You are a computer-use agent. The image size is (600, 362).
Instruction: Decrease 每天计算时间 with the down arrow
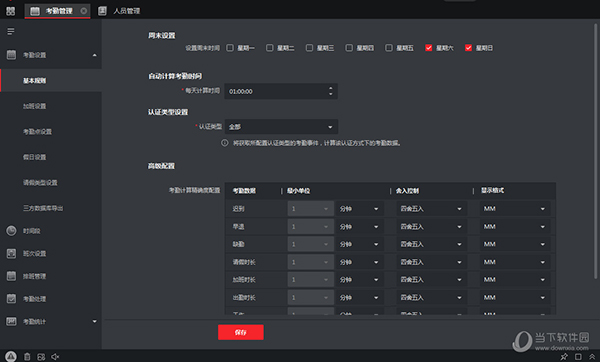[x=331, y=94]
